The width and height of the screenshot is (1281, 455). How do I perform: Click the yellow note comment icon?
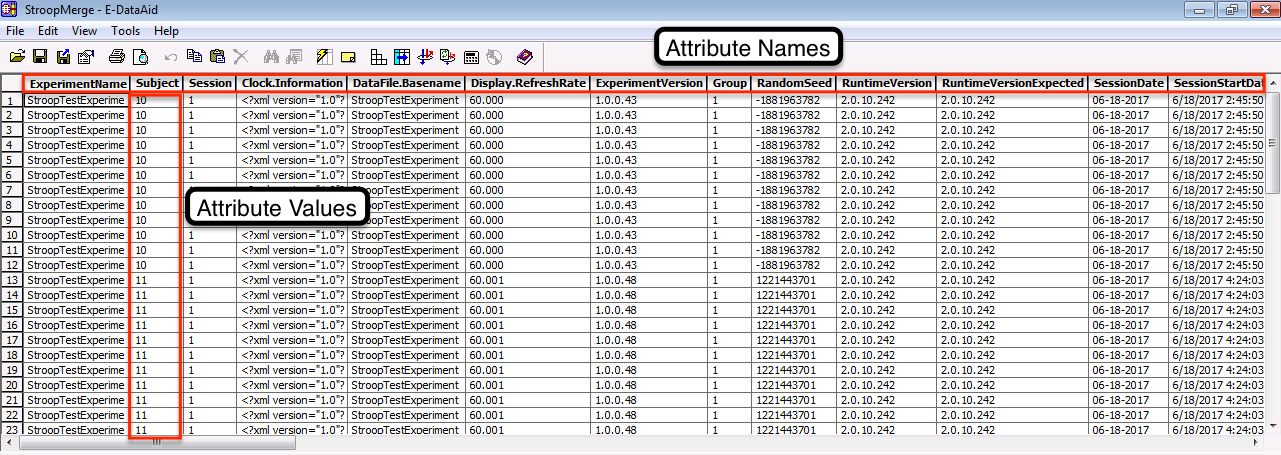pos(348,57)
